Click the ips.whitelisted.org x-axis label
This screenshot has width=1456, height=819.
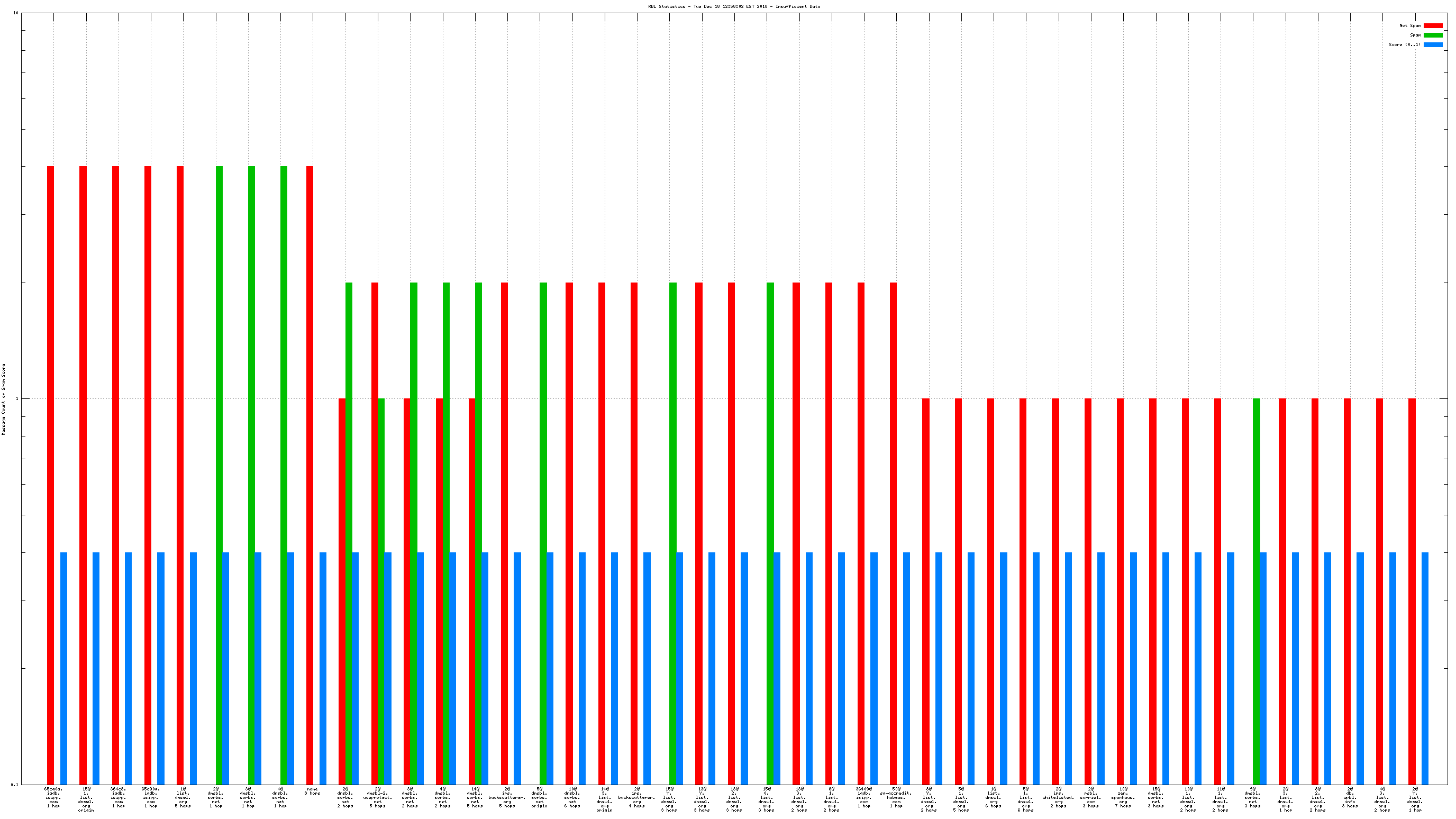[x=1058, y=797]
